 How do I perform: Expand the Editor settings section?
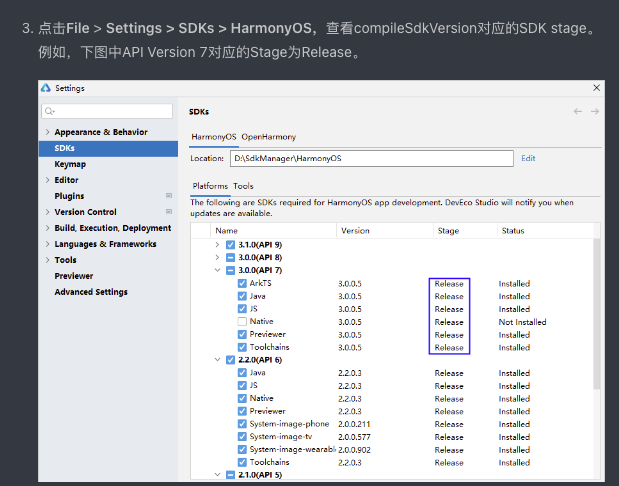point(47,180)
